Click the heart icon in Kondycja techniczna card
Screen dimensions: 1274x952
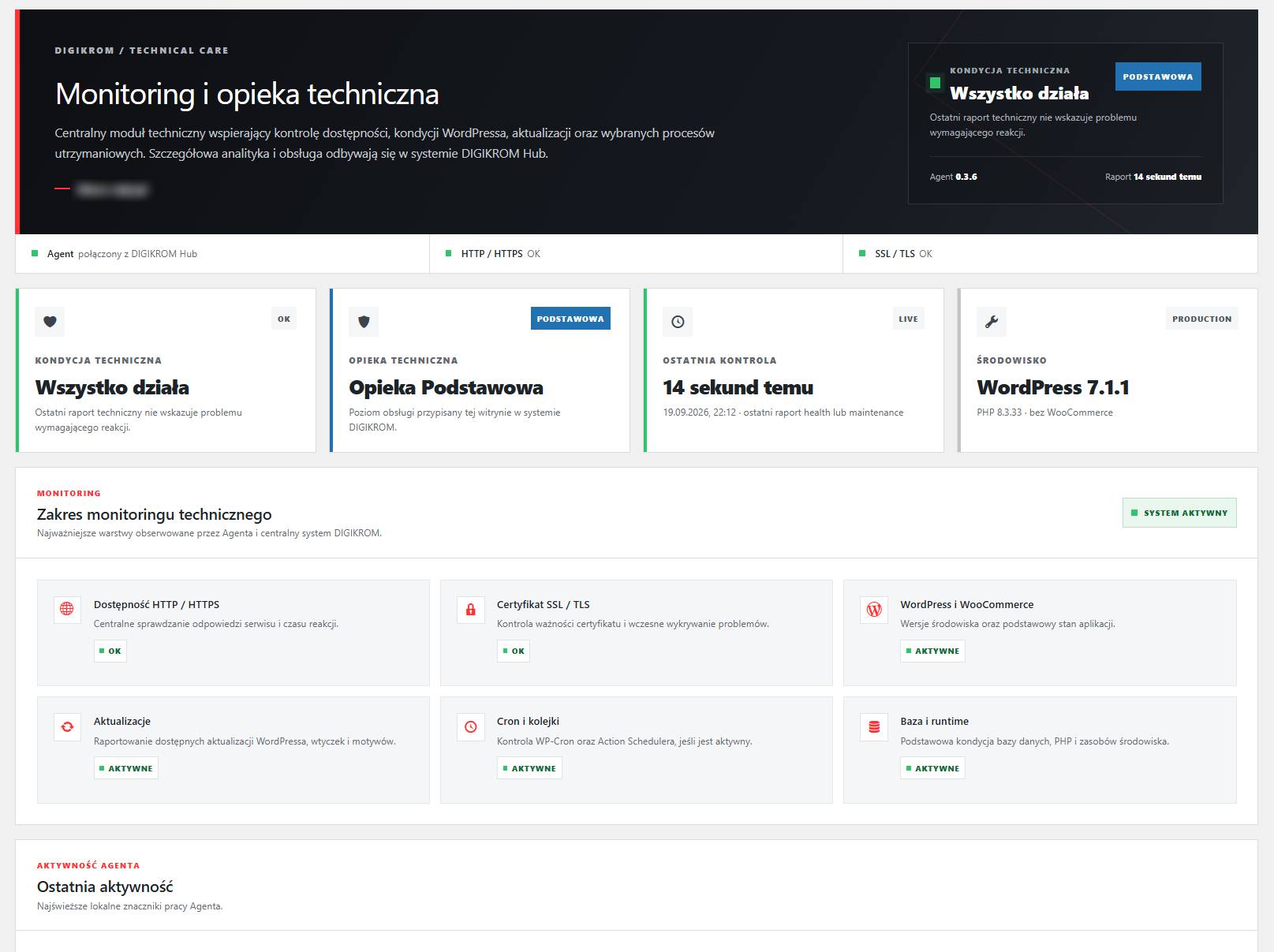50,321
